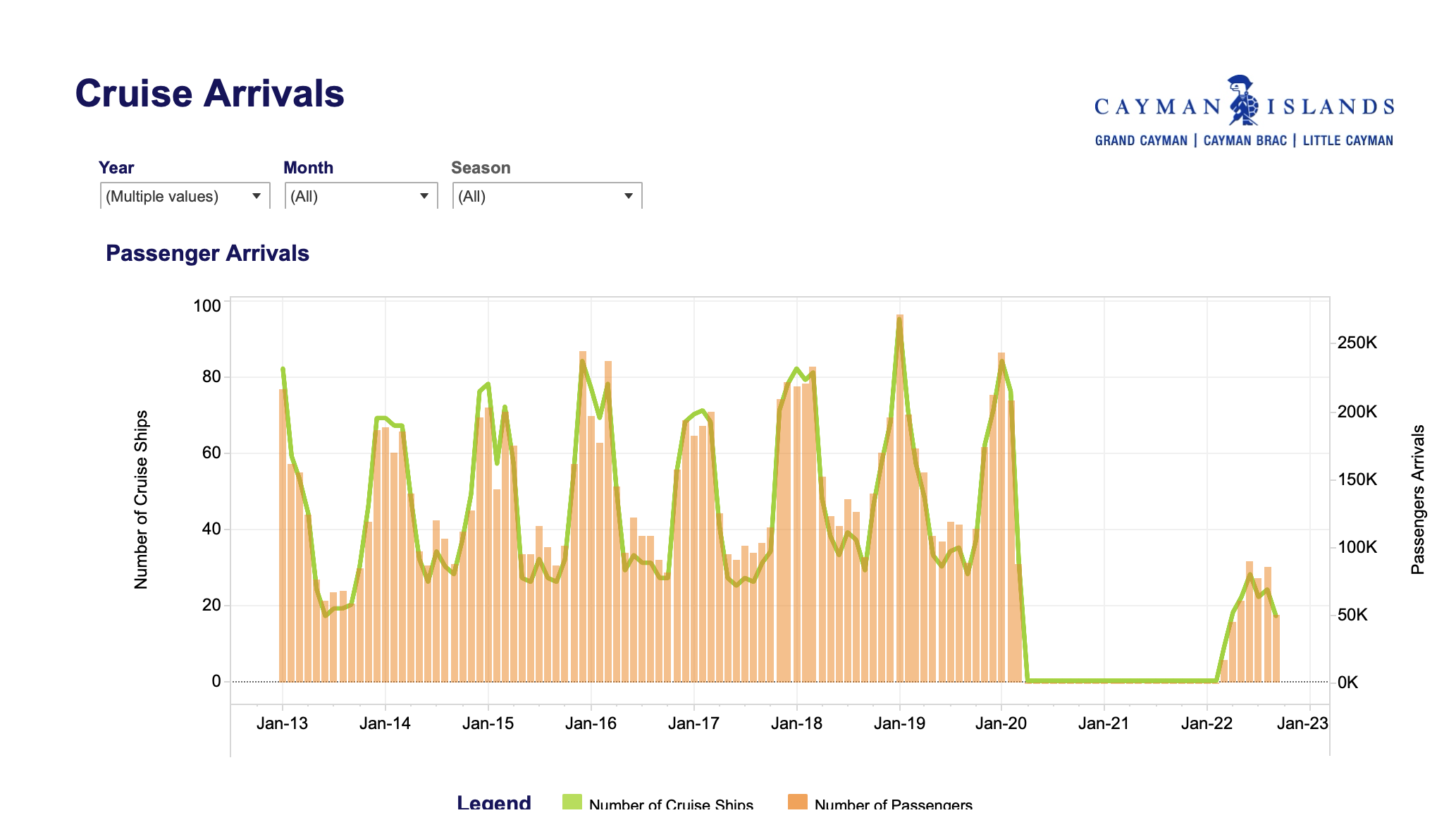Click the Grand Cayman text under logo

pos(1141,140)
